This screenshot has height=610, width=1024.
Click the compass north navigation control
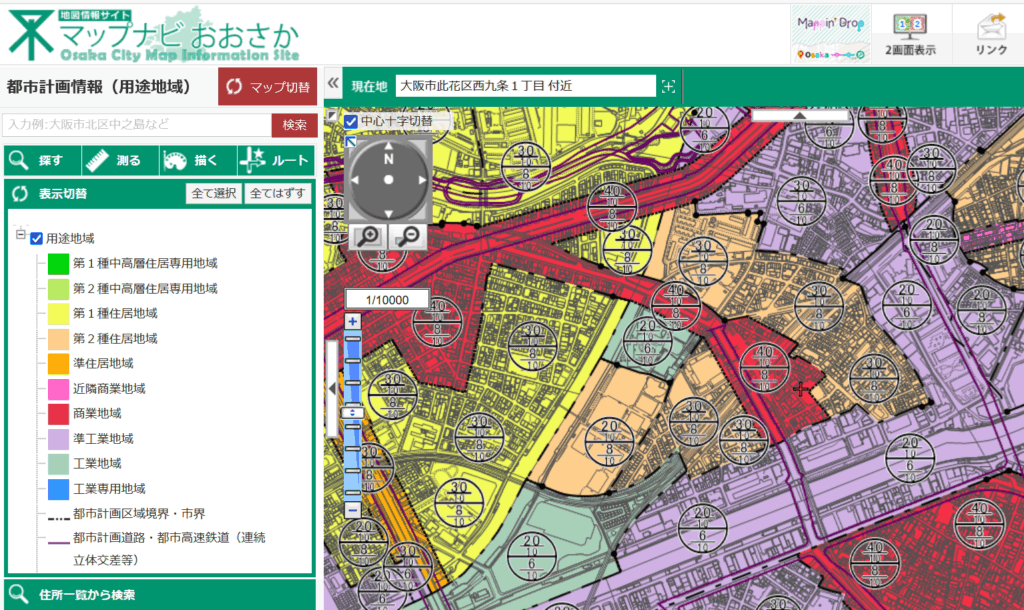(388, 159)
